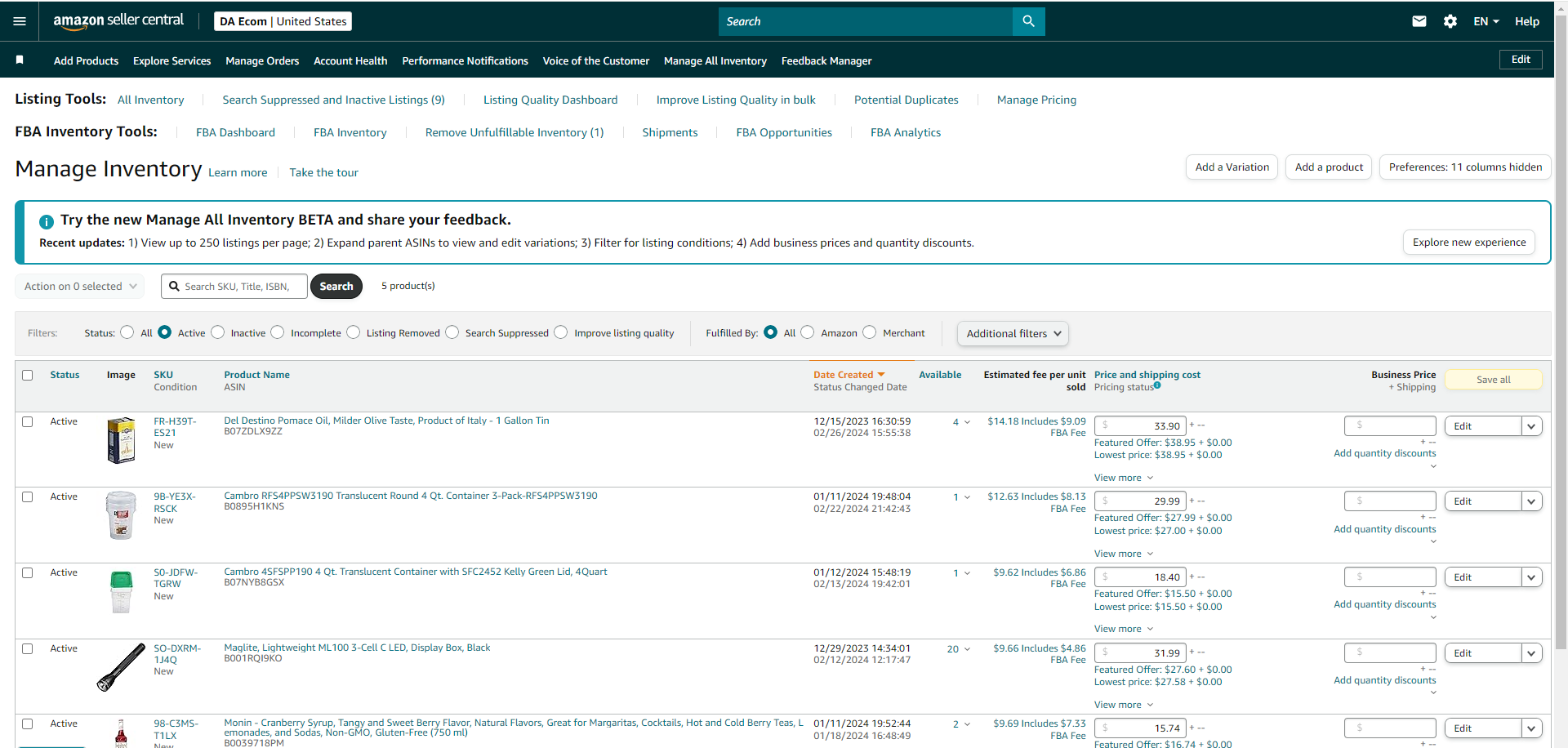Open Edit dropdown arrow for Maglite row
1568x748 pixels.
pos(1531,653)
